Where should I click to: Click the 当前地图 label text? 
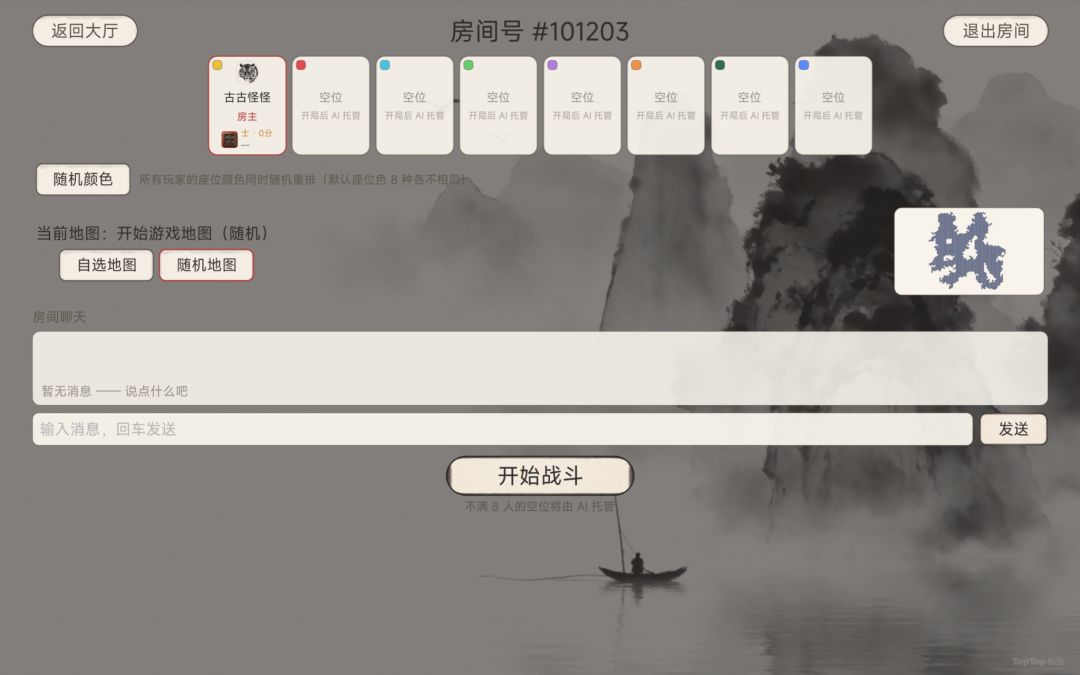point(152,233)
